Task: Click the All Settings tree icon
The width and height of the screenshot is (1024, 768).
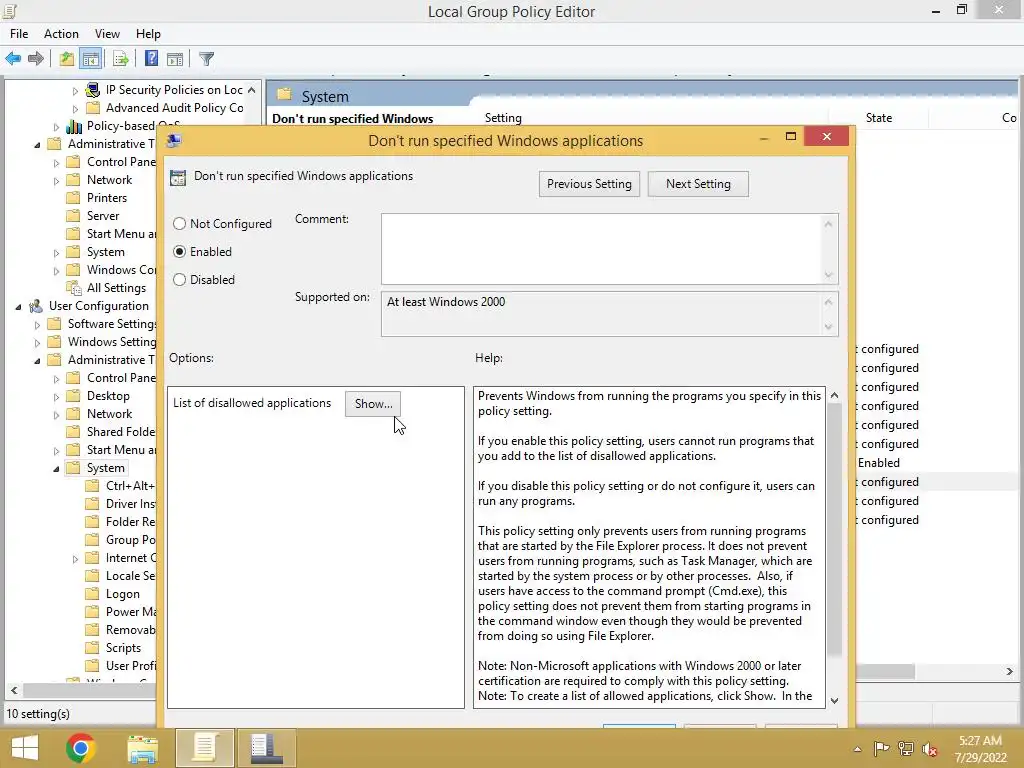Action: 74,288
